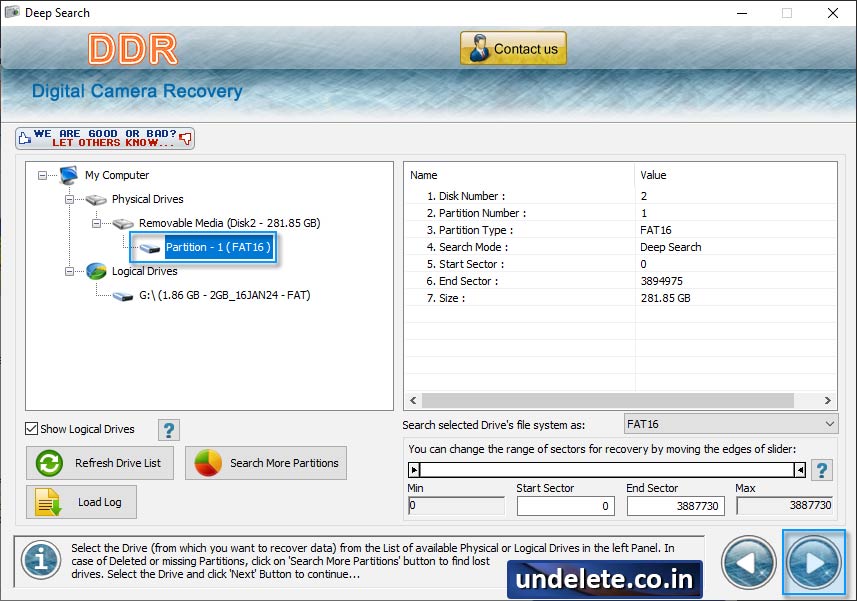Click the pie chart partitions icon
857x601 pixels.
(208, 463)
